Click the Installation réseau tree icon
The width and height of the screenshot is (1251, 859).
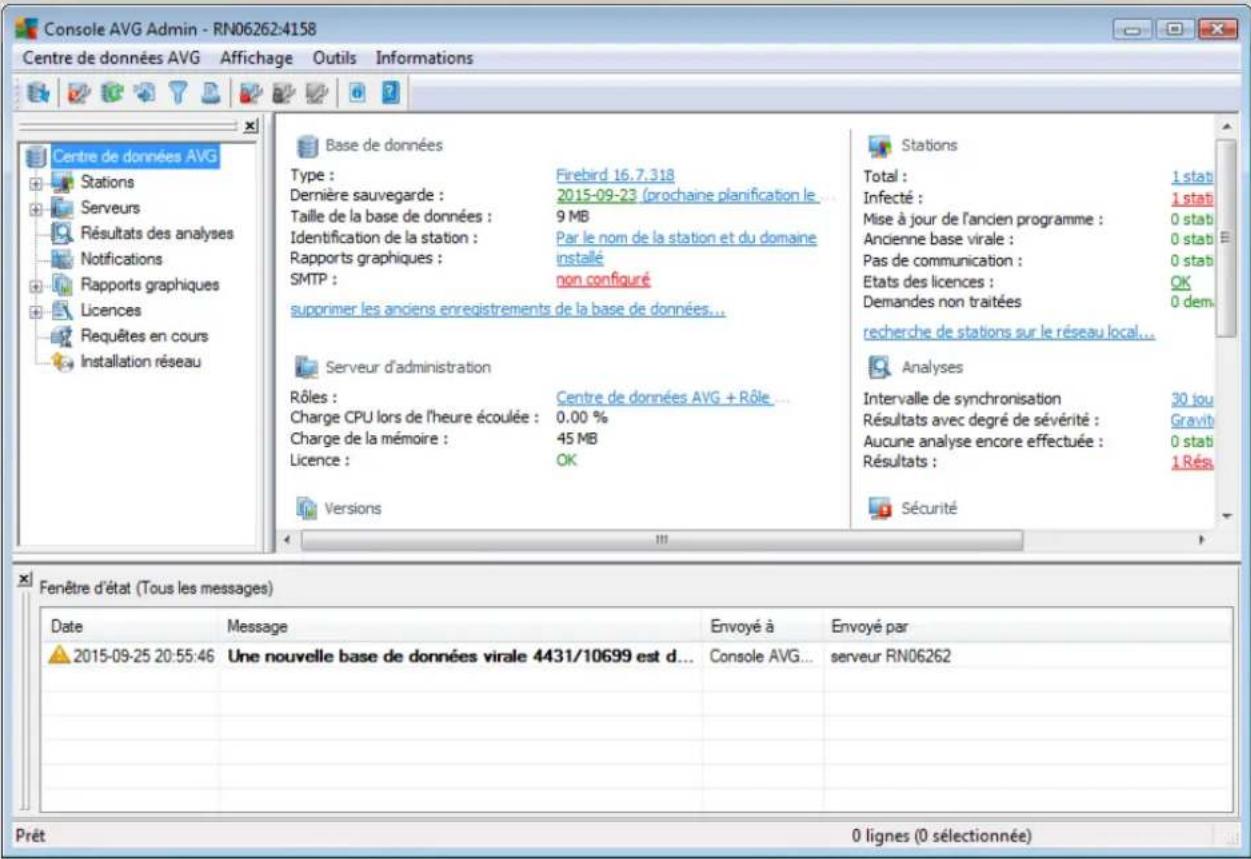point(62,362)
